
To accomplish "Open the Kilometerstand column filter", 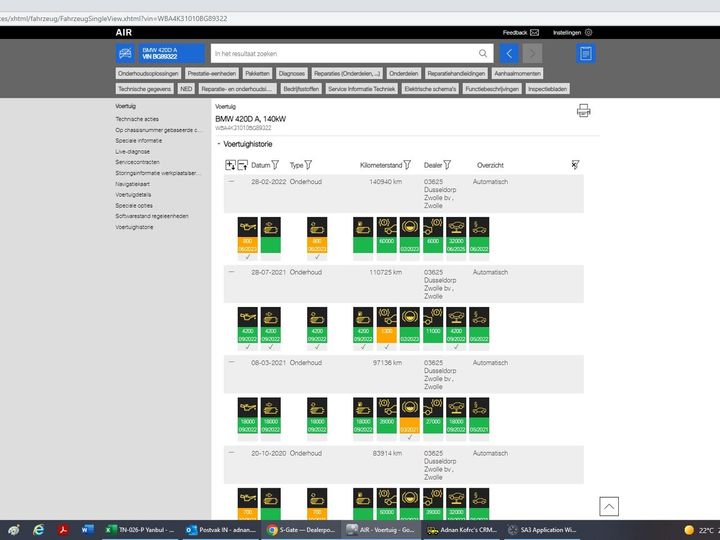I will point(407,164).
